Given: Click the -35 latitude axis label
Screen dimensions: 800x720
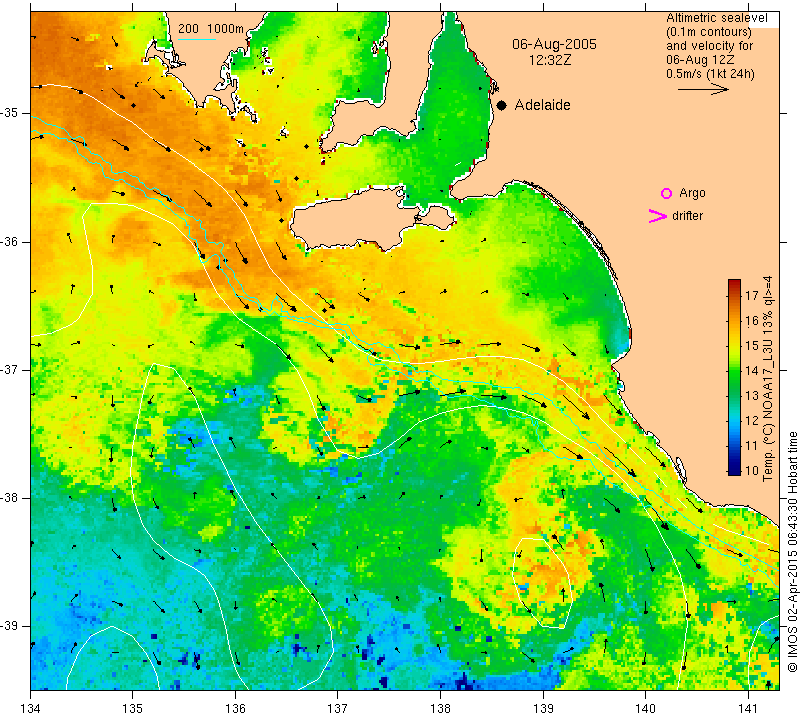Looking at the screenshot, I should point(10,113).
